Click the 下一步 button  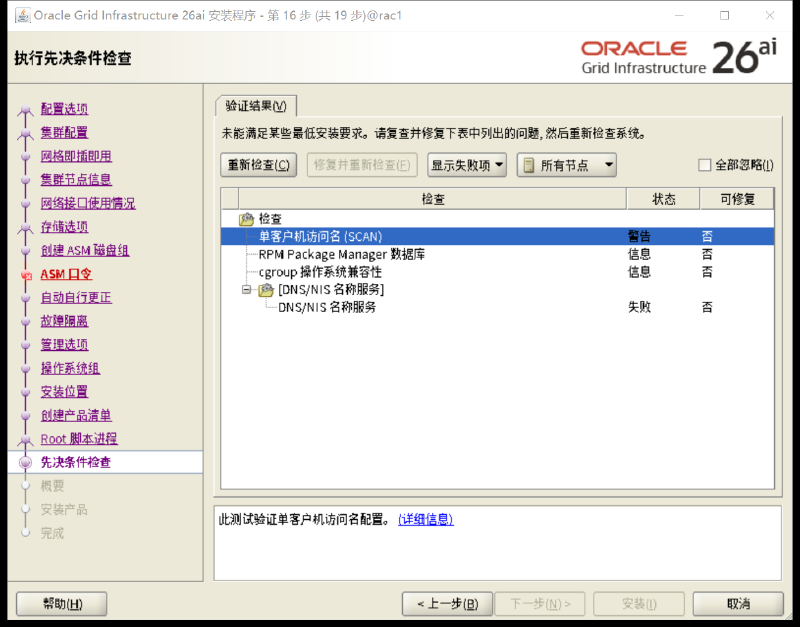coord(540,604)
